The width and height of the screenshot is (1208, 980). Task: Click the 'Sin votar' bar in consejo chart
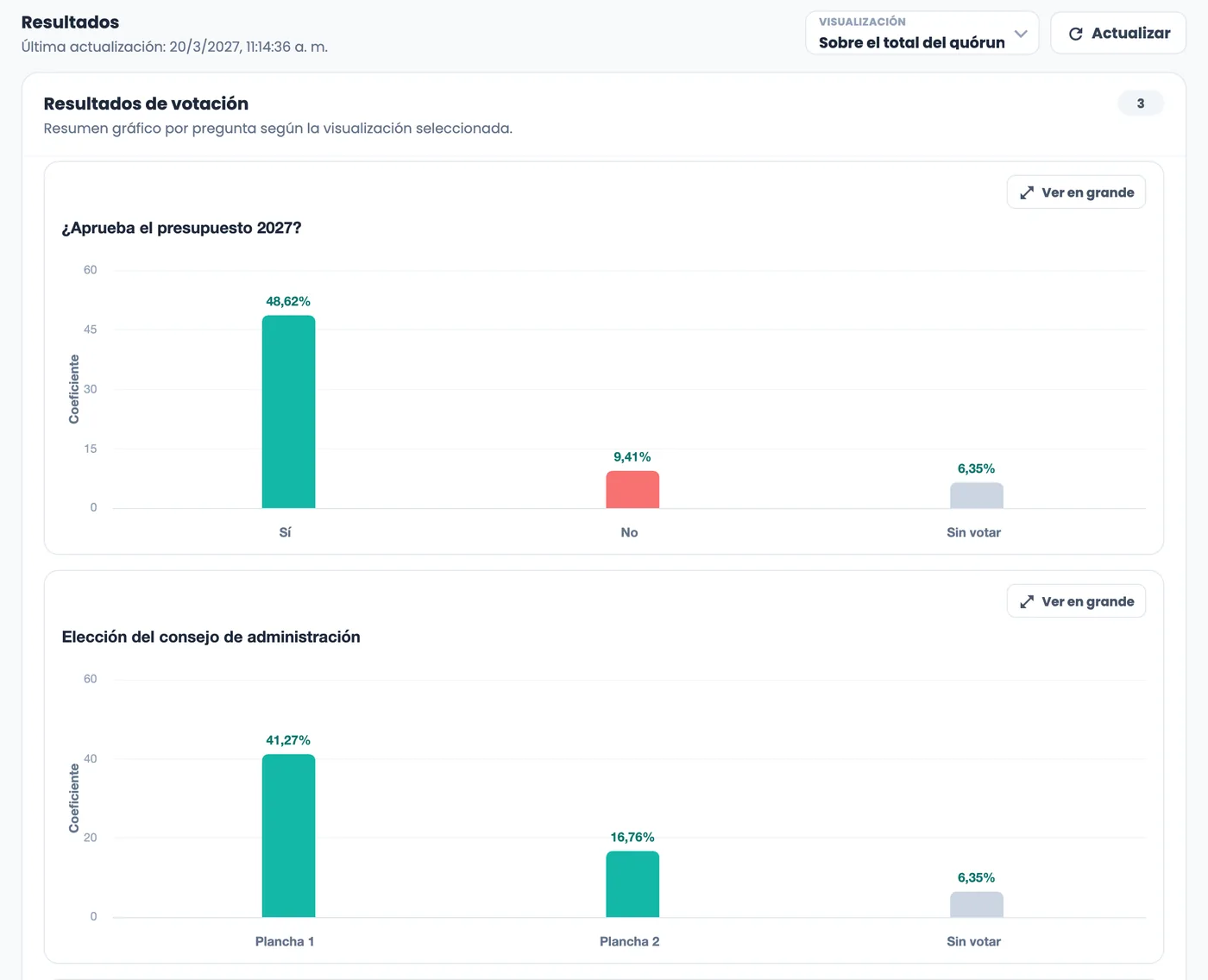pyautogui.click(x=977, y=904)
